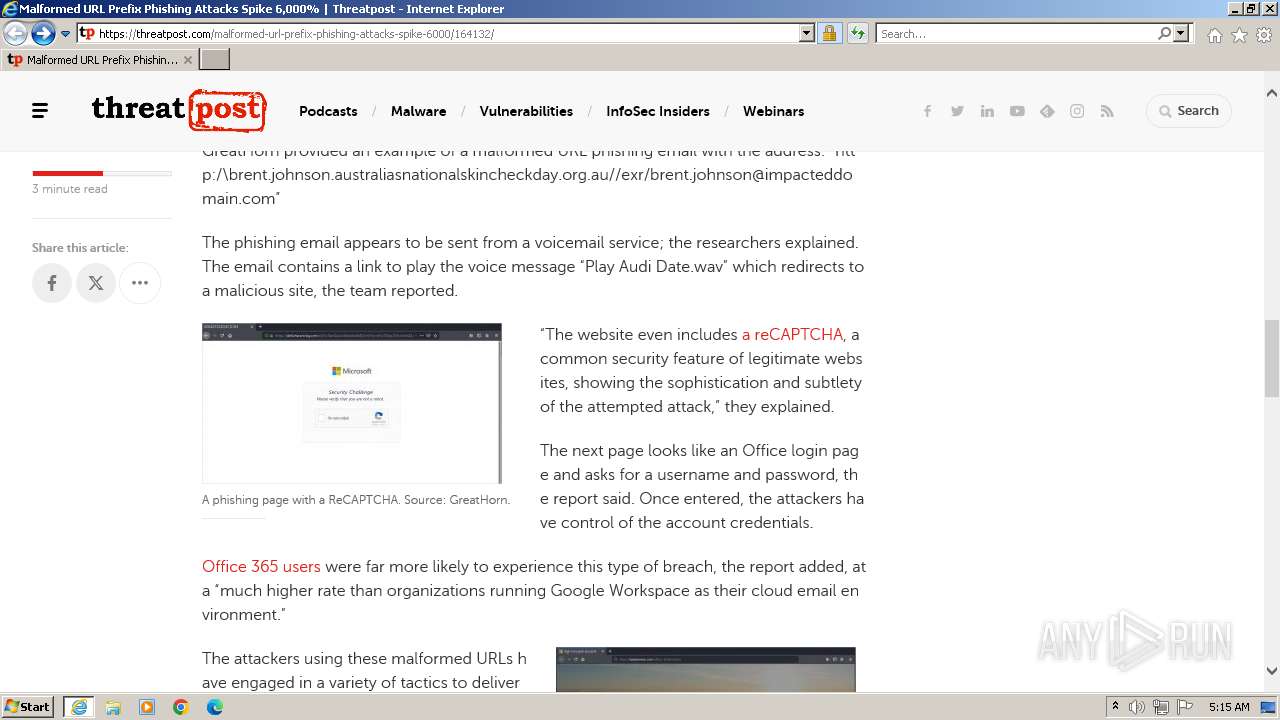
Task: Click the magnifier icon in IE search box
Action: point(1164,33)
